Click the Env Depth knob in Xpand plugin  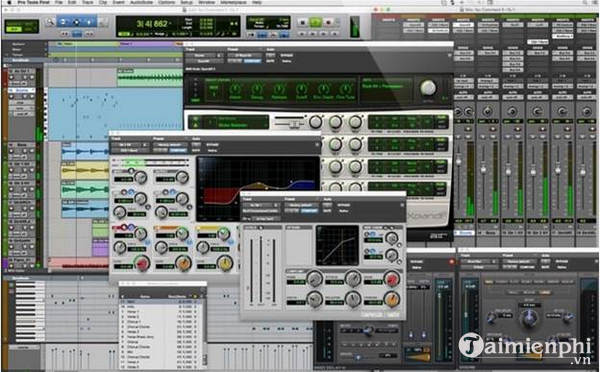pos(323,90)
